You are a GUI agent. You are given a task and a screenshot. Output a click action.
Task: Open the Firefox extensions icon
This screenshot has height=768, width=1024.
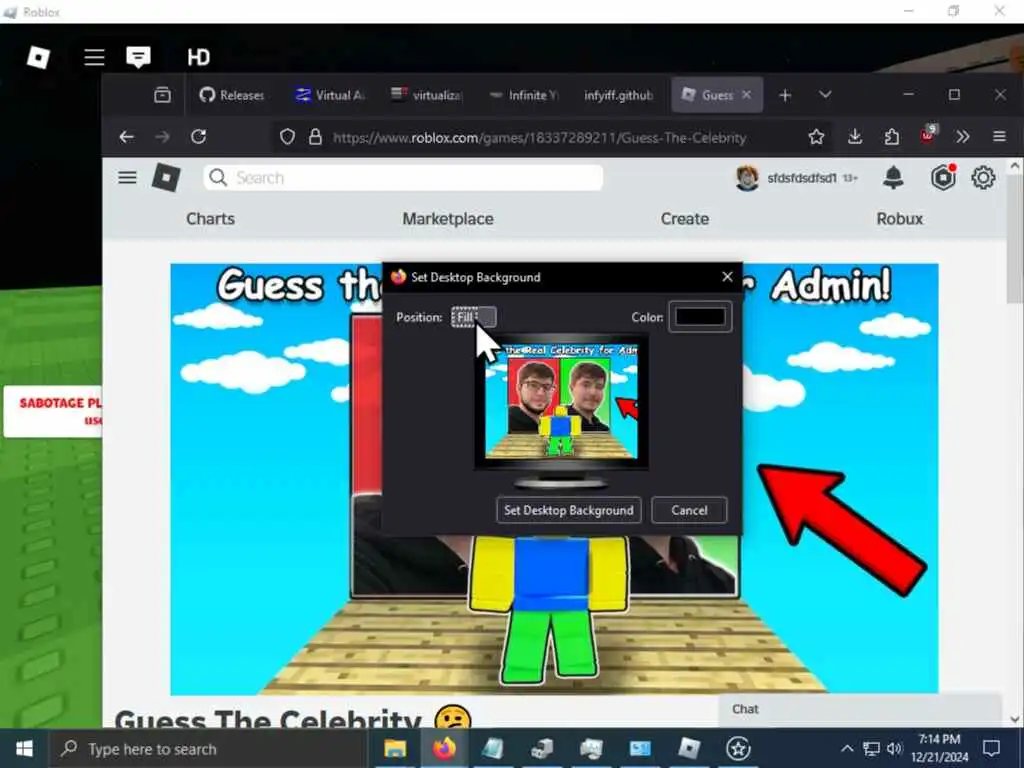point(891,136)
